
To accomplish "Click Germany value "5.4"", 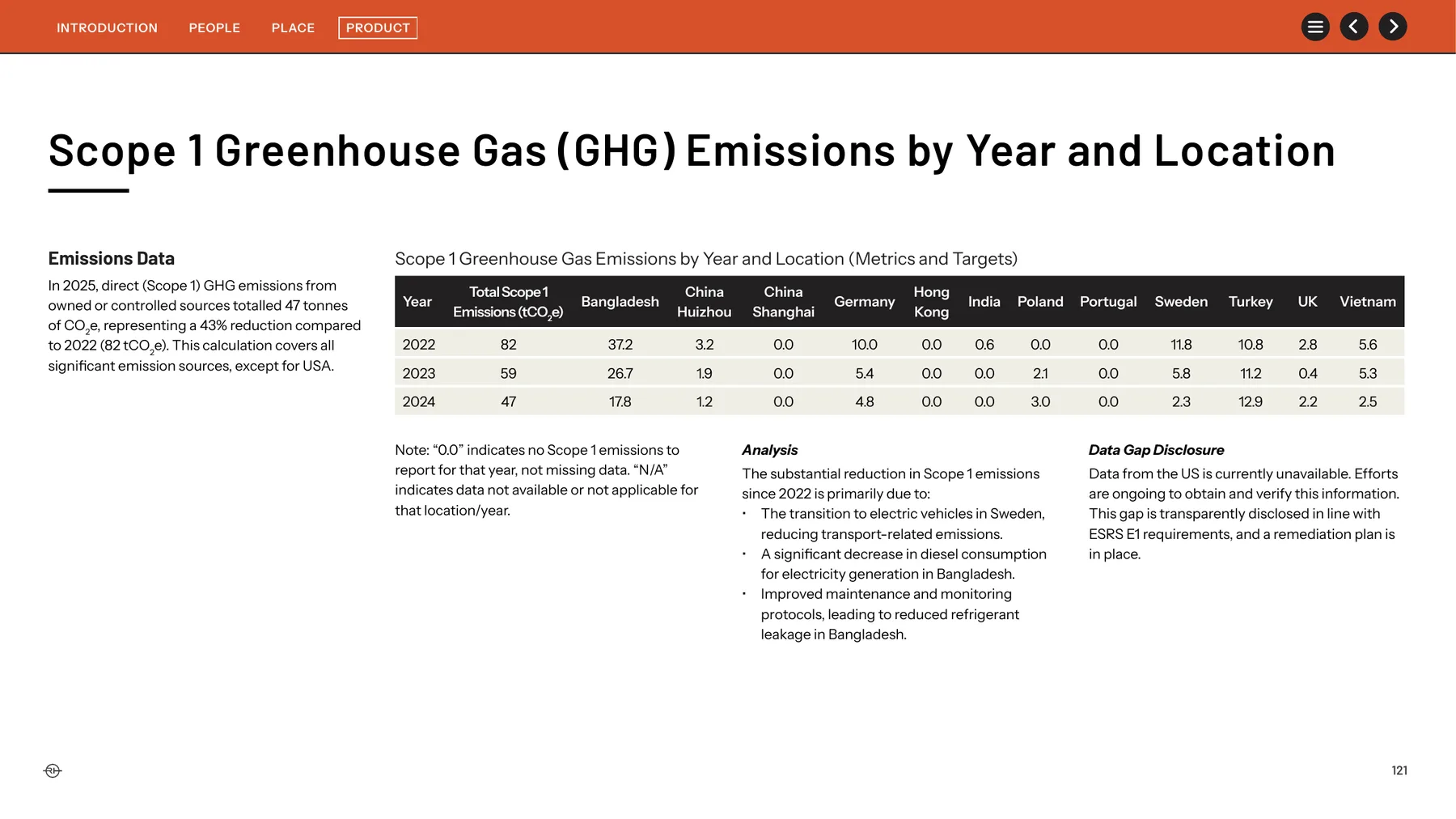I will 865,374.
